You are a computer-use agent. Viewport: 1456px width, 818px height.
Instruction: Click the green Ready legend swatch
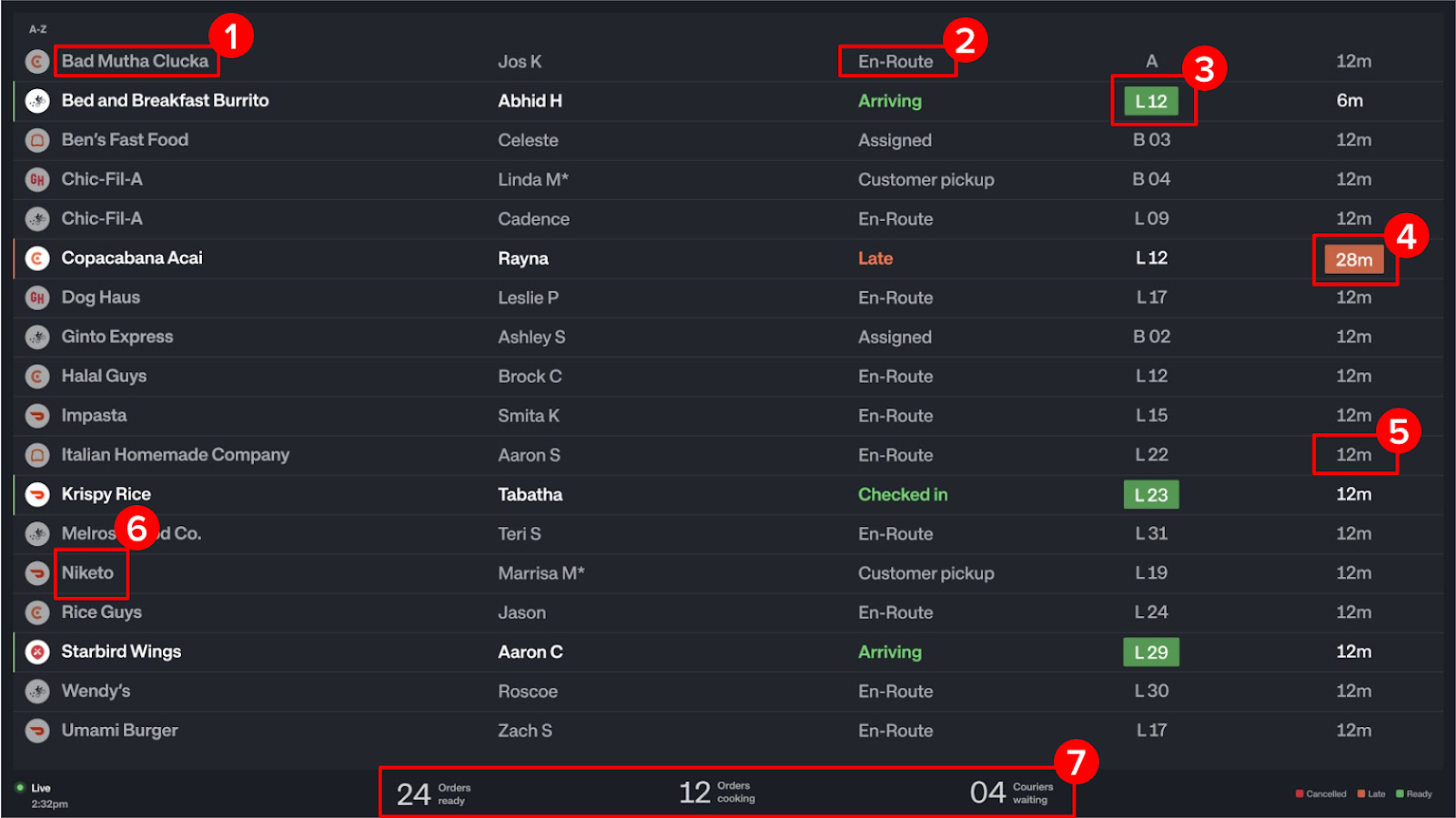tap(1400, 794)
